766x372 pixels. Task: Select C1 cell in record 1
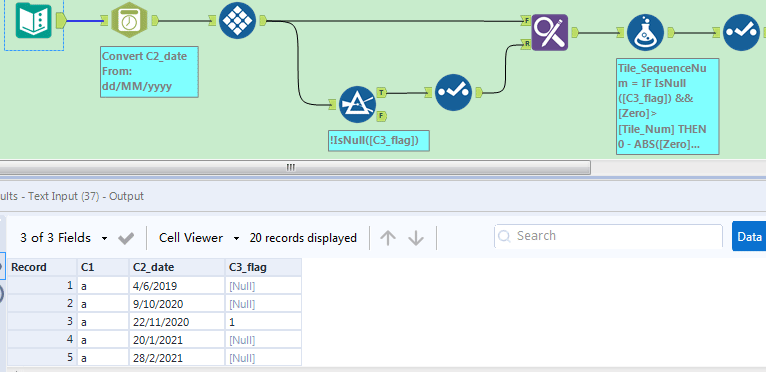click(103, 286)
